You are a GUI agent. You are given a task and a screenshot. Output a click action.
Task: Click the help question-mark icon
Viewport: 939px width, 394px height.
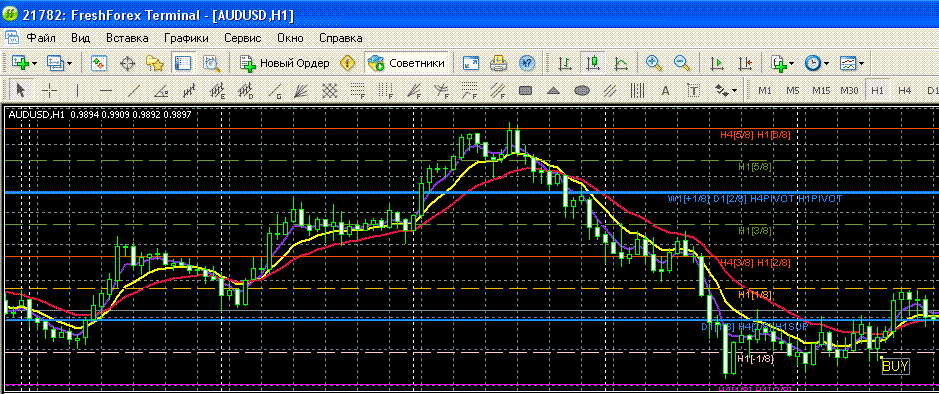pyautogui.click(x=526, y=63)
